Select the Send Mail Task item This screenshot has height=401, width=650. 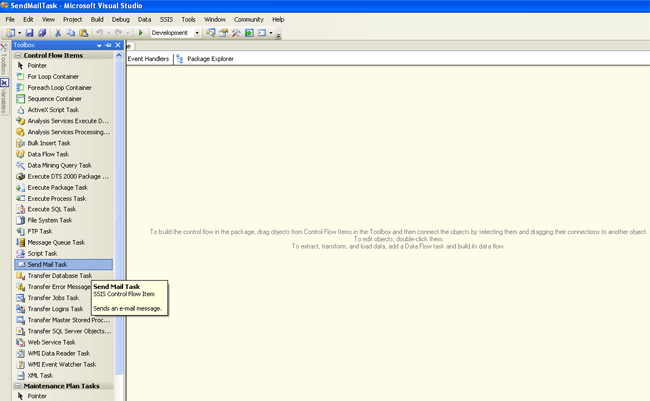[63, 265]
